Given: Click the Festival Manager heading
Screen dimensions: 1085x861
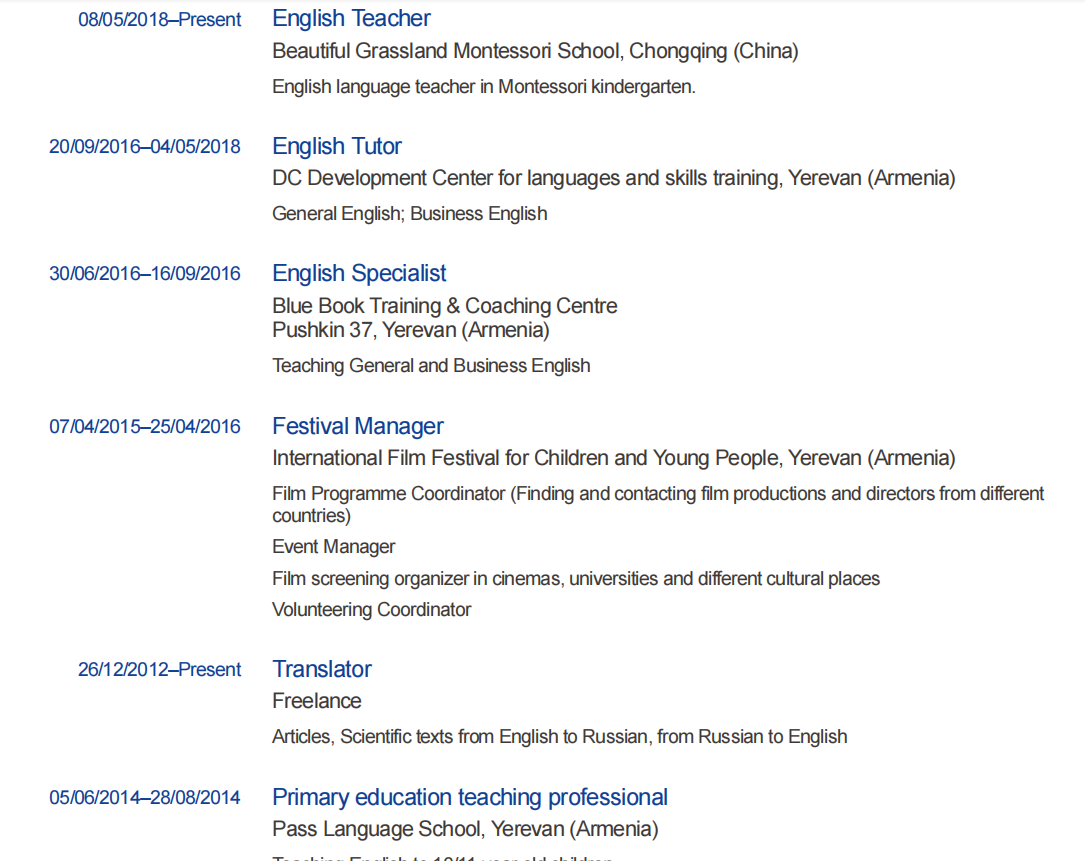Looking at the screenshot, I should 358,427.
